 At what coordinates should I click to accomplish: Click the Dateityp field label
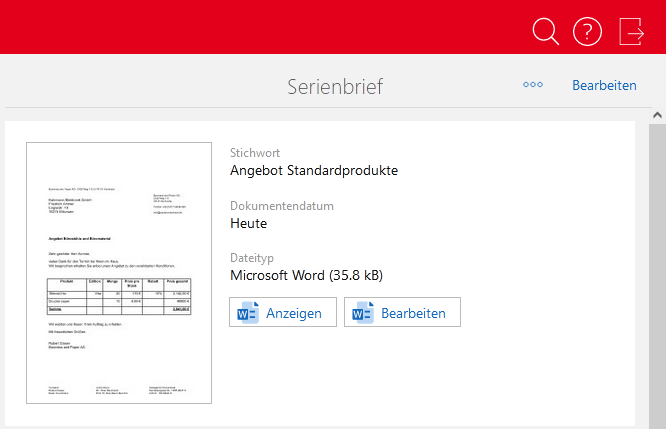[x=256, y=258]
